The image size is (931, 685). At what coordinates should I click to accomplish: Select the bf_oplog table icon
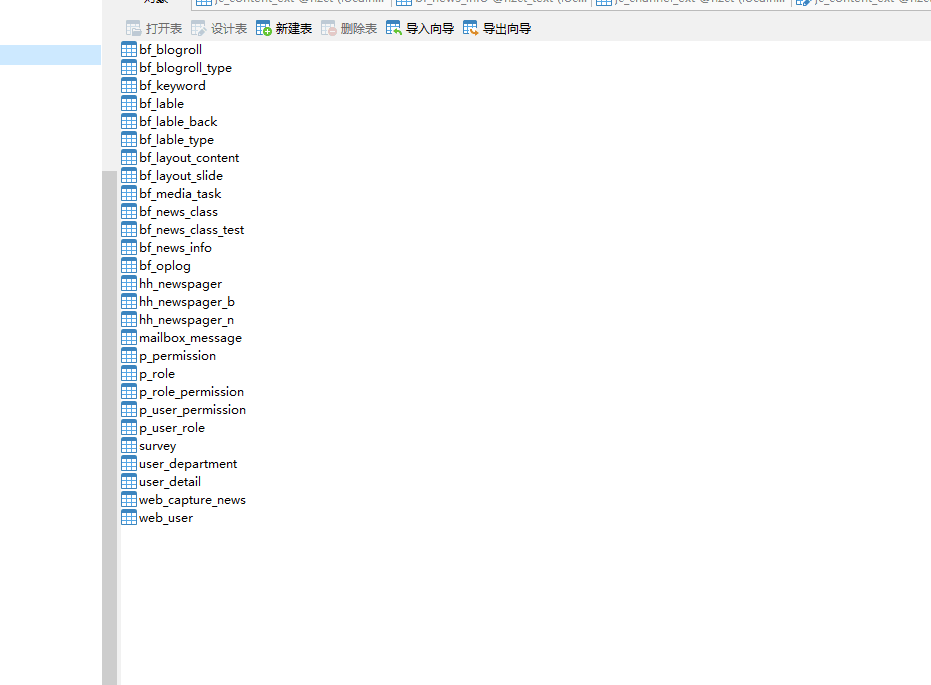click(x=129, y=265)
